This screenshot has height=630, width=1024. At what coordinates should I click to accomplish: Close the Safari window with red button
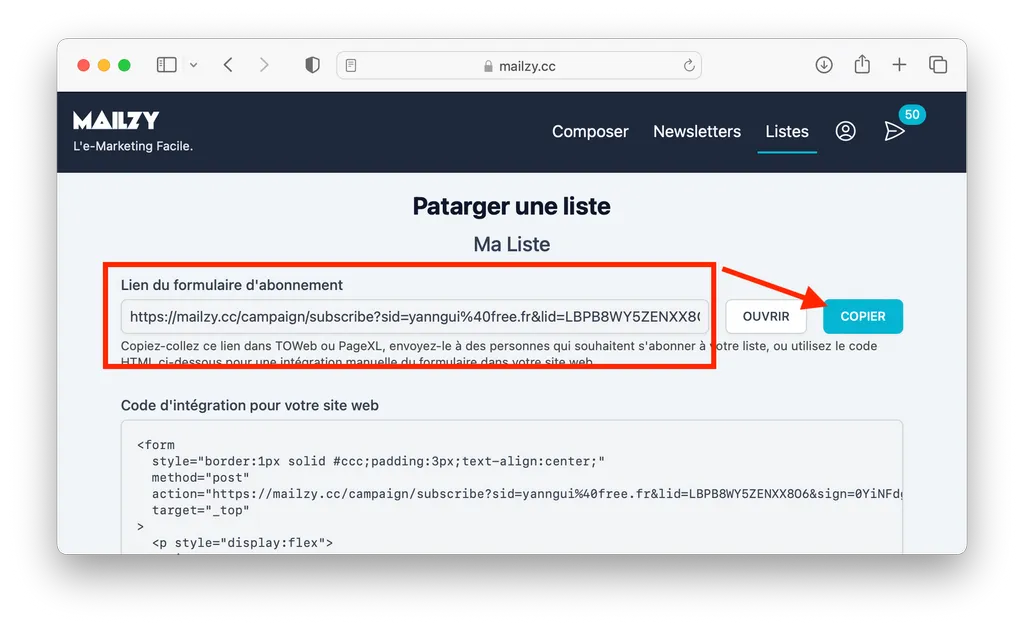click(x=84, y=65)
